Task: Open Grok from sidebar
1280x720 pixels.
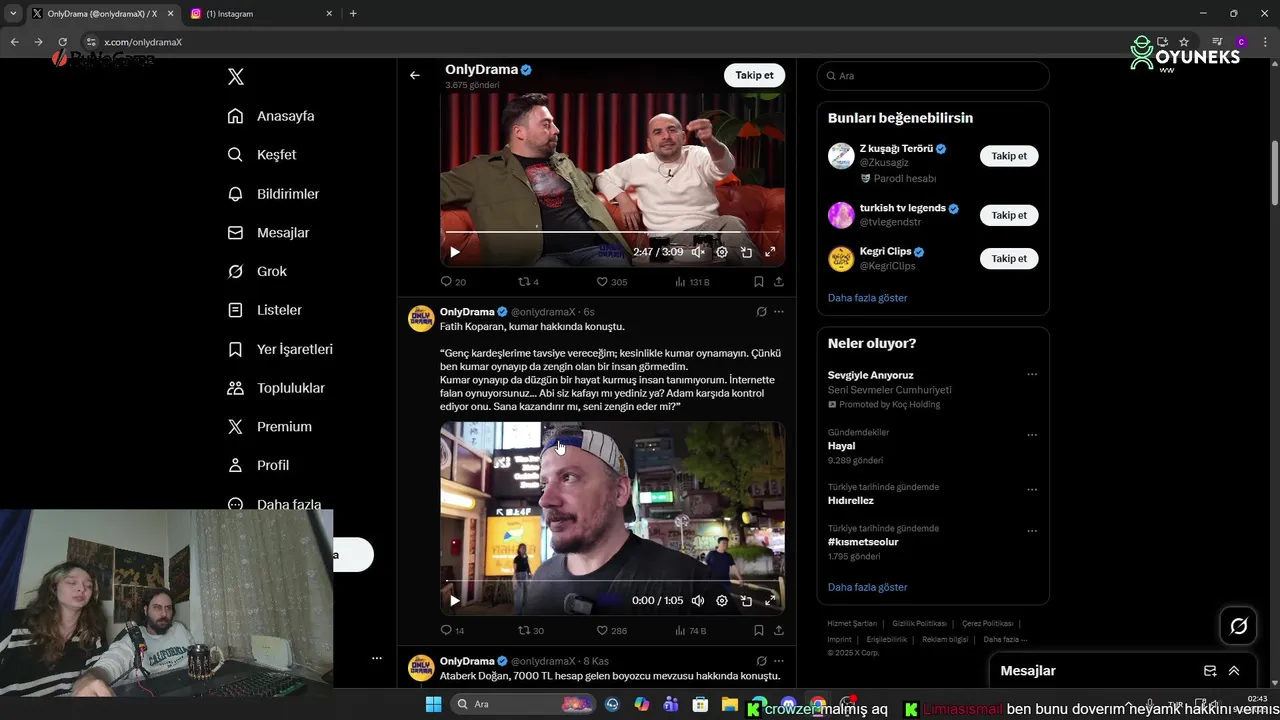Action: (257, 272)
